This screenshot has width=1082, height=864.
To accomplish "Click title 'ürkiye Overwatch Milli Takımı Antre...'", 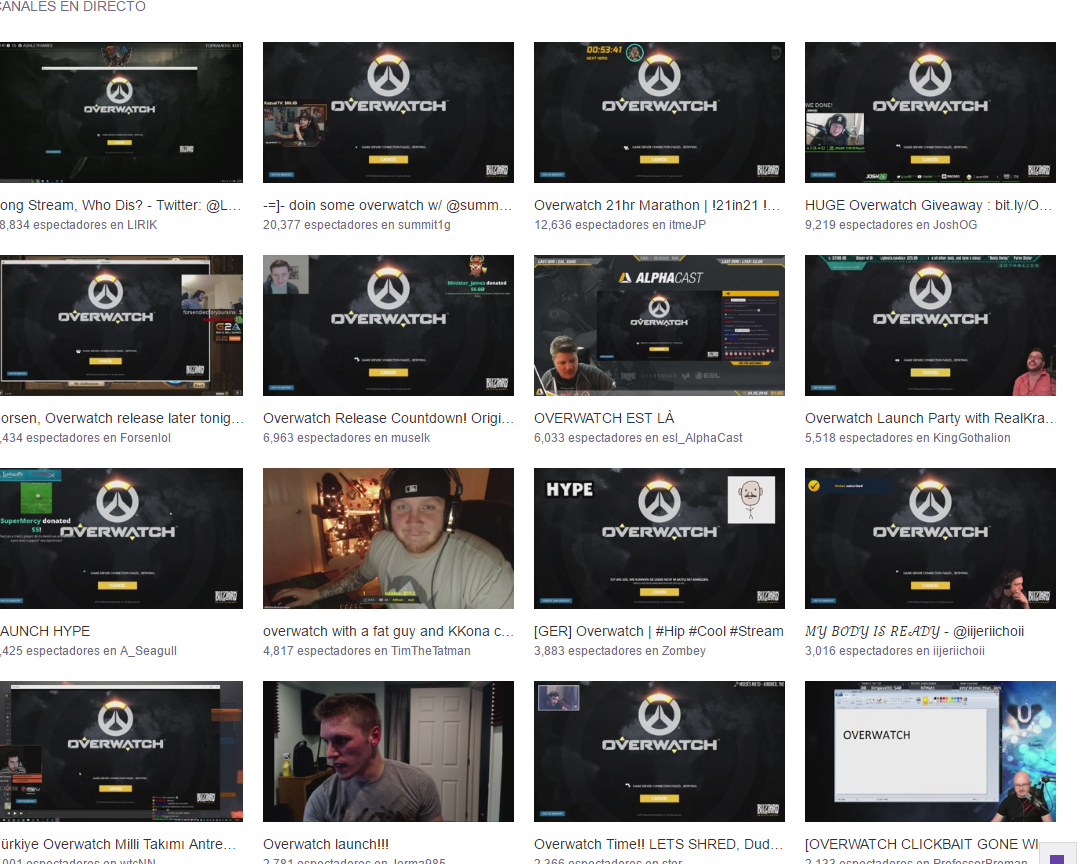I will 119,844.
